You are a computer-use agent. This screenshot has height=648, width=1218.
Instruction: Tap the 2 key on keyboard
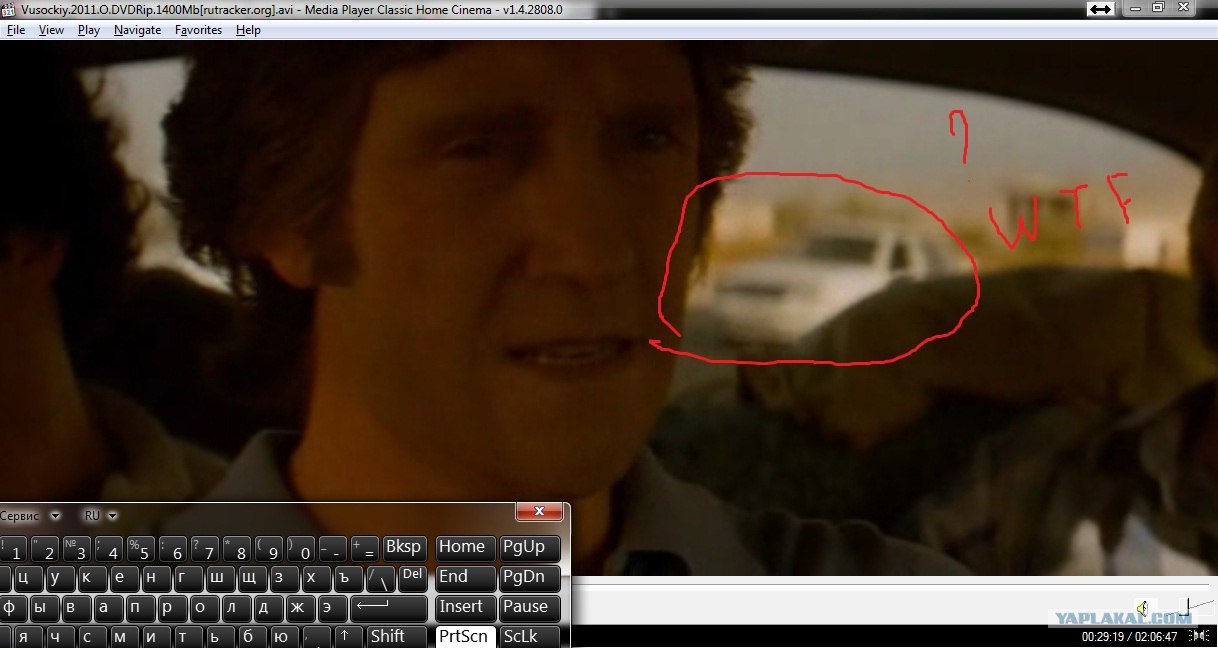[45, 549]
